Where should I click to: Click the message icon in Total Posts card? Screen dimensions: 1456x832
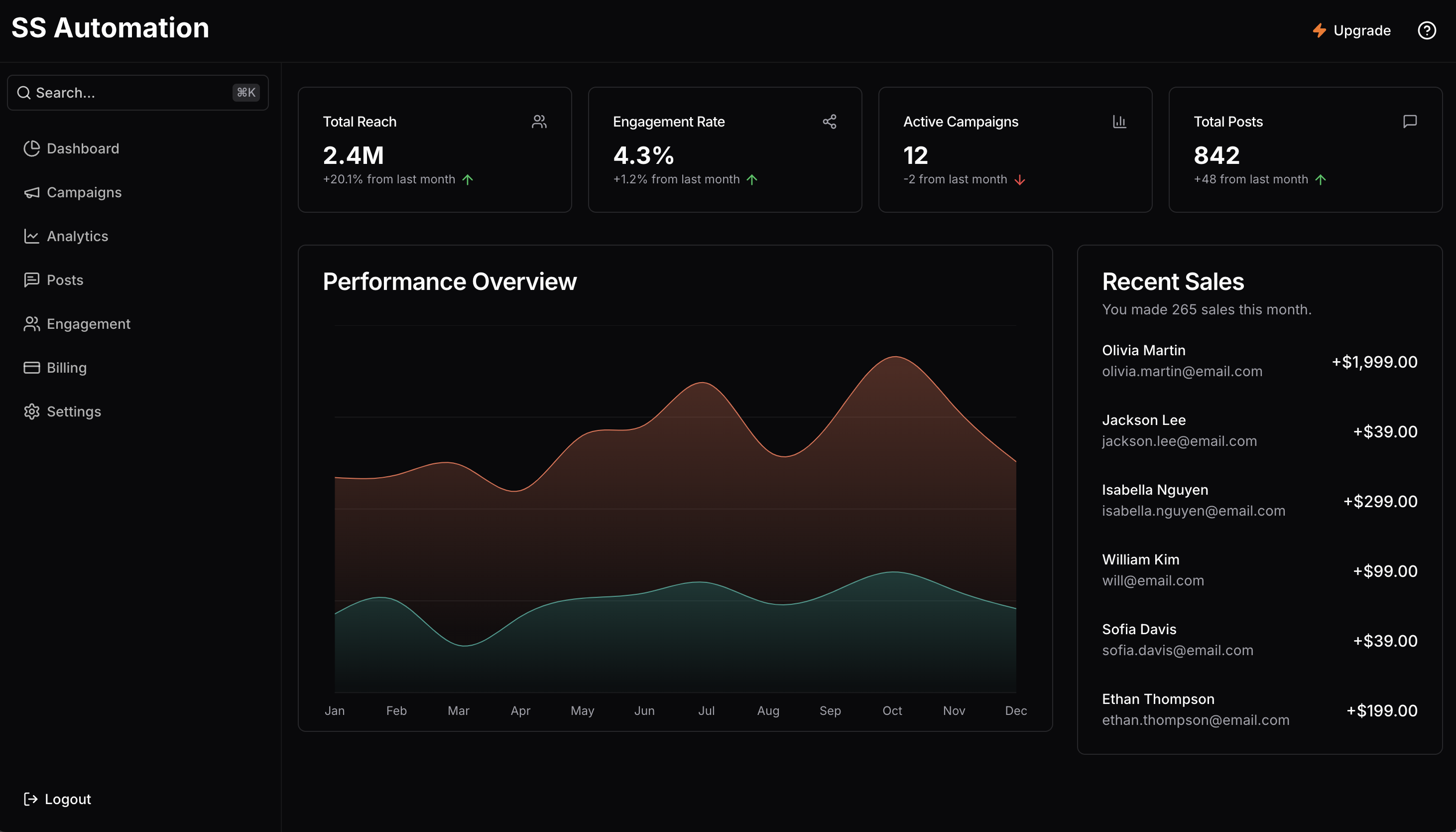coord(1410,122)
